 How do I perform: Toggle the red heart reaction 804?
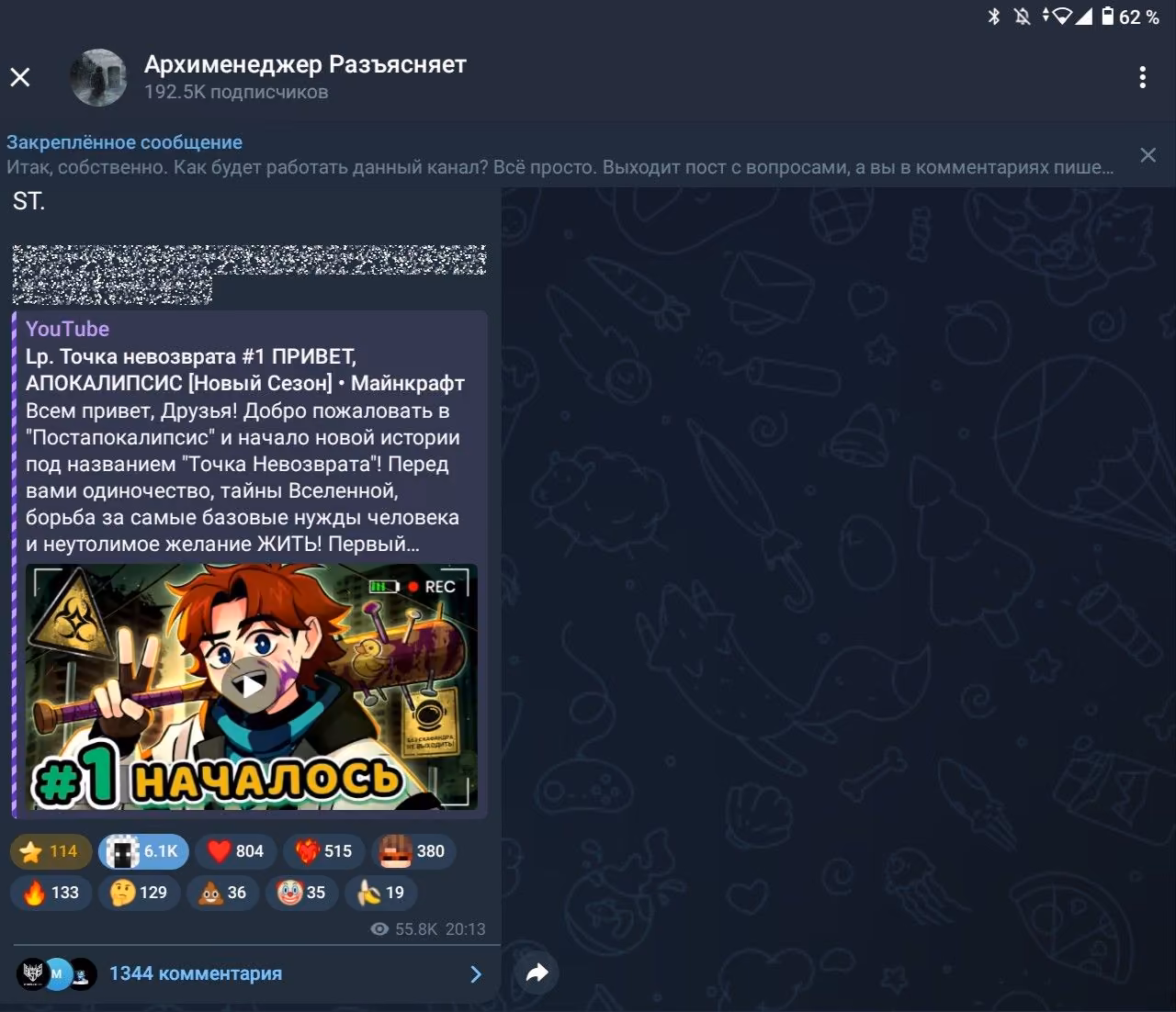pyautogui.click(x=235, y=851)
